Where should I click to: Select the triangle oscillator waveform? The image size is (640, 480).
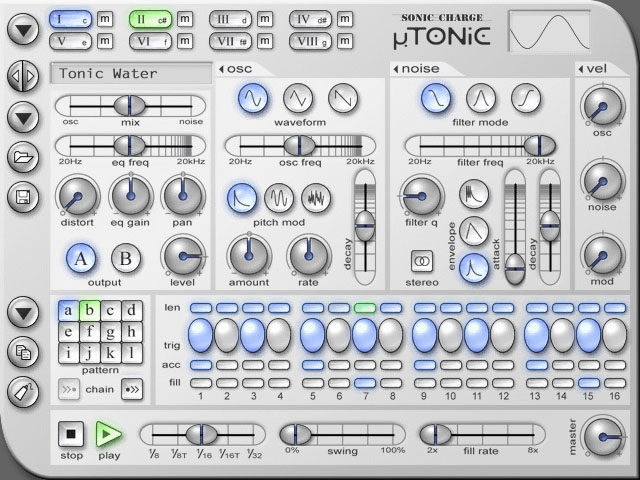point(298,98)
